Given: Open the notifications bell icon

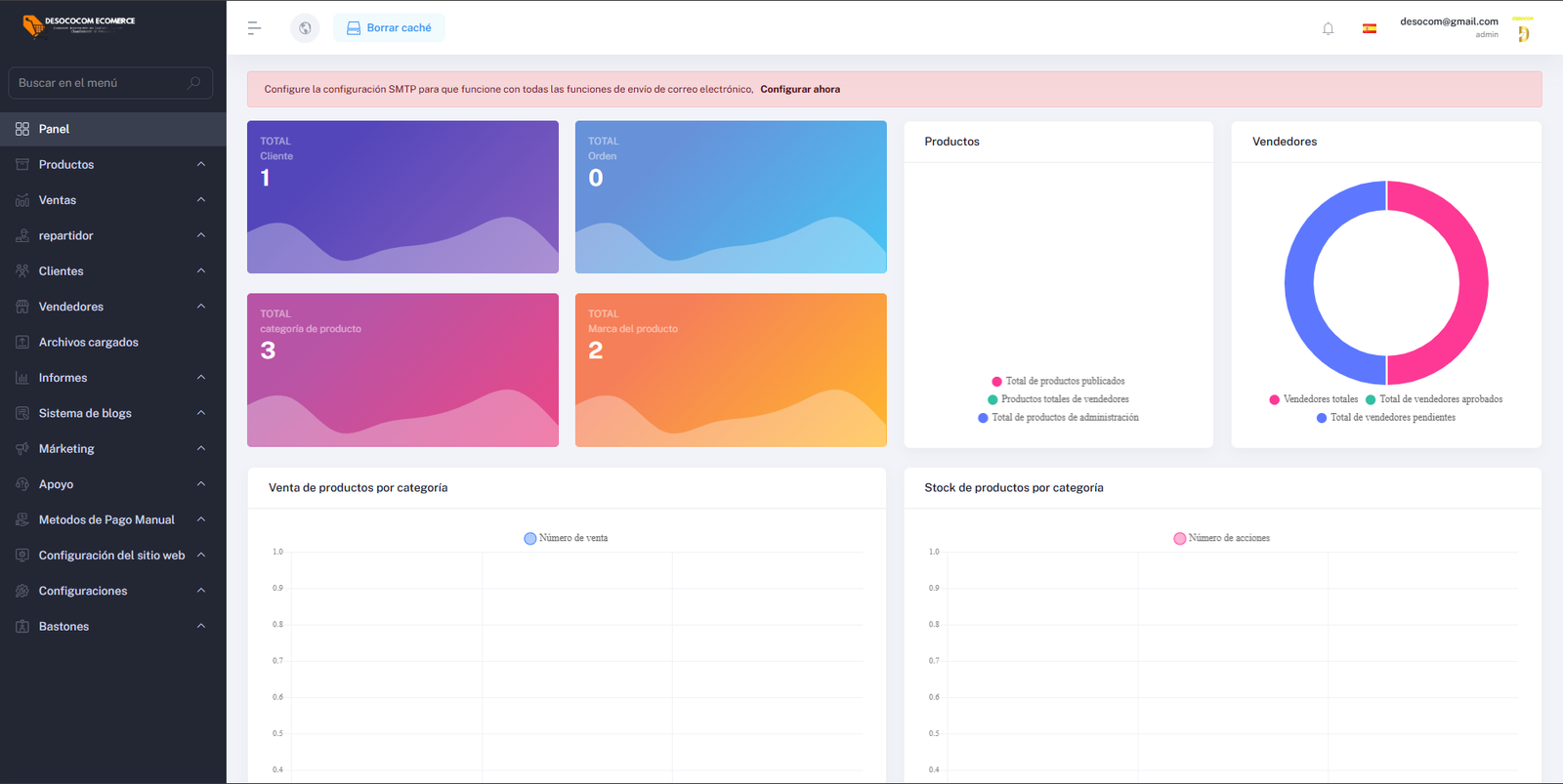Looking at the screenshot, I should click(x=1328, y=28).
